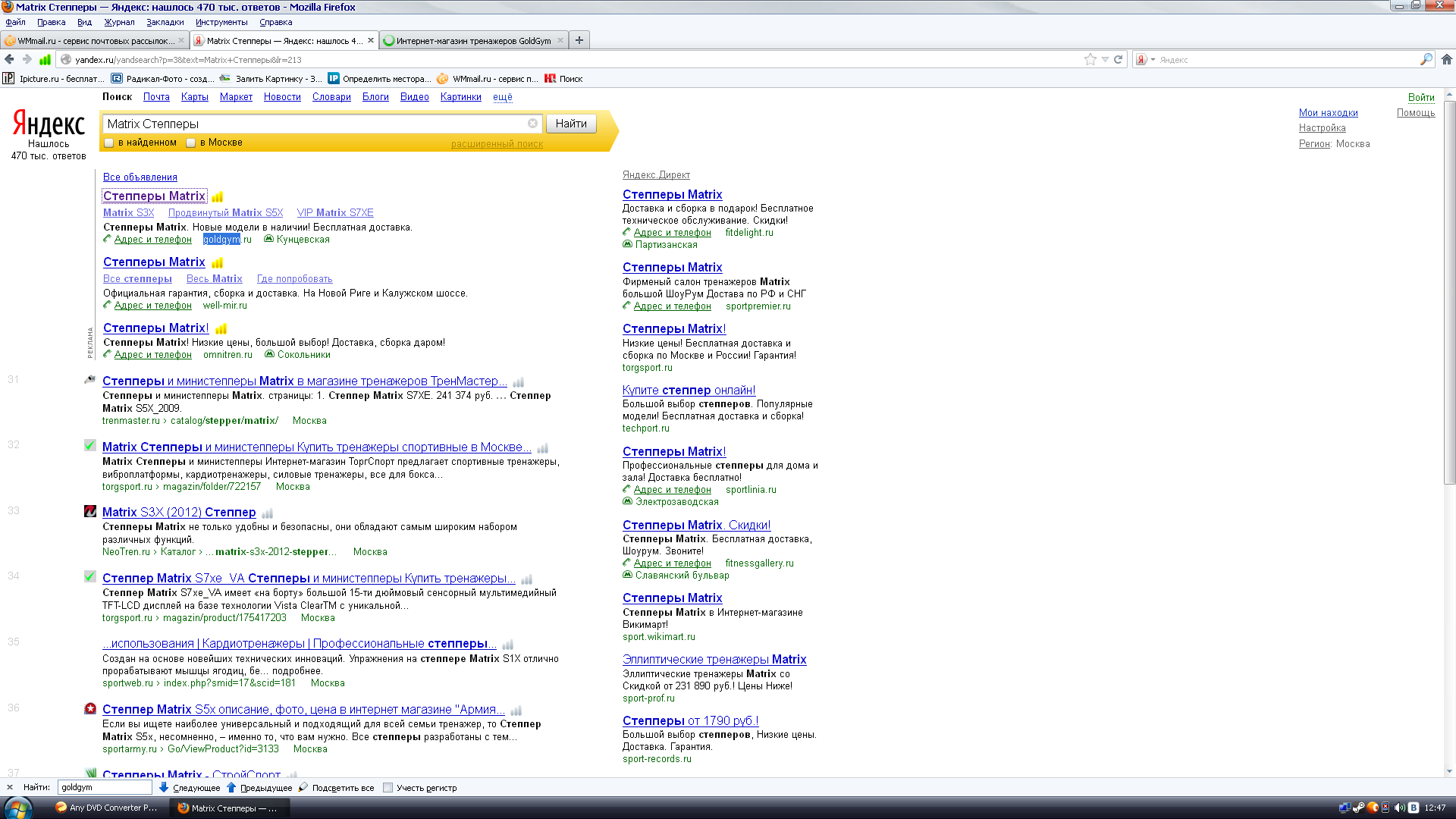Check the 'в найденном' checkbox
The width and height of the screenshot is (1456, 819).
(109, 143)
